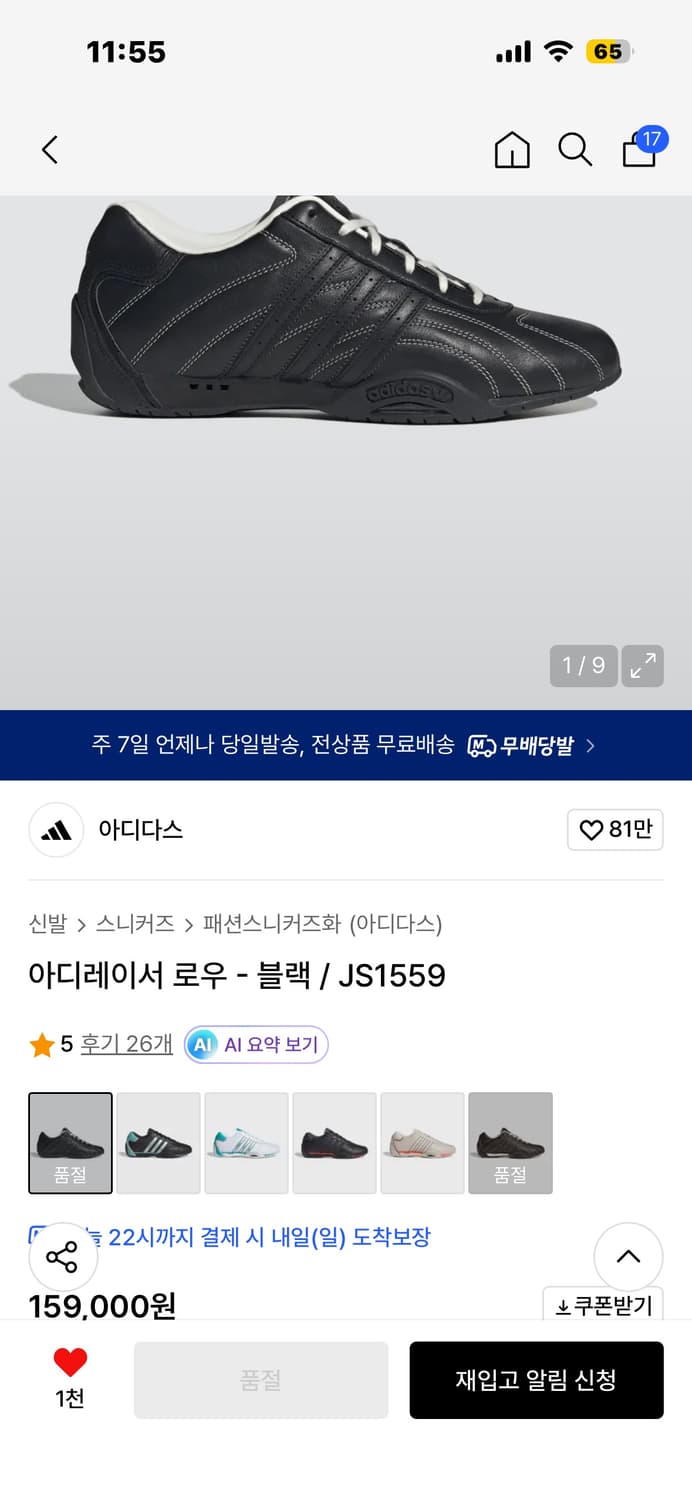The height and width of the screenshot is (1500, 692).
Task: Open the home screen via home icon
Action: (x=511, y=149)
